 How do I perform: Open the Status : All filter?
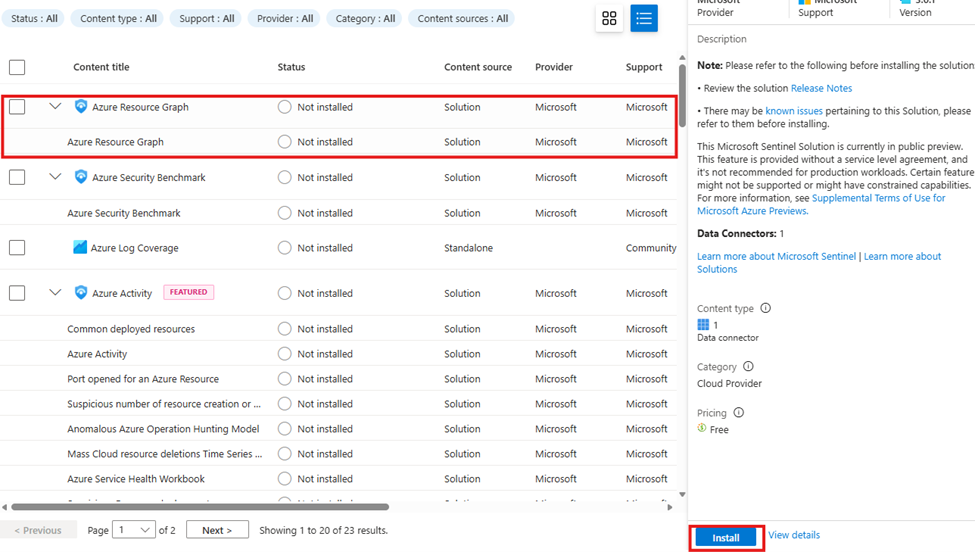pyautogui.click(x=34, y=19)
